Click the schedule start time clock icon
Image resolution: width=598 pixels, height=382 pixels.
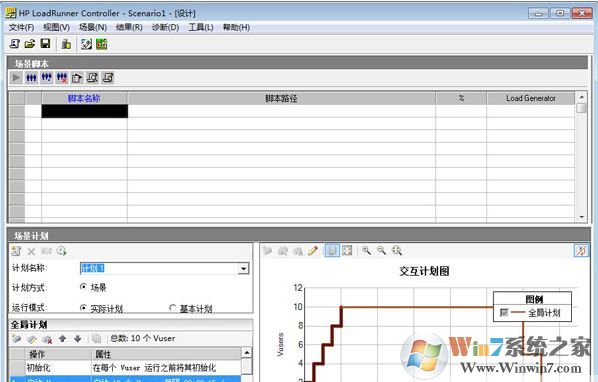[61, 251]
